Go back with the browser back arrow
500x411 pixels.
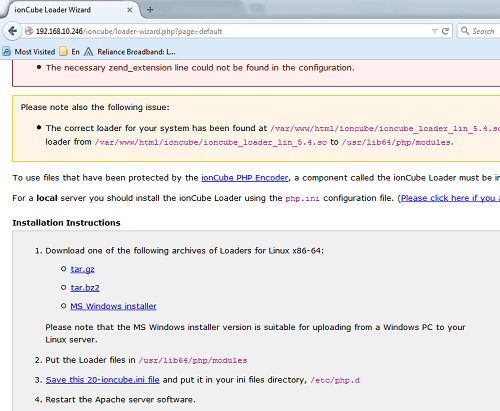pos(12,31)
